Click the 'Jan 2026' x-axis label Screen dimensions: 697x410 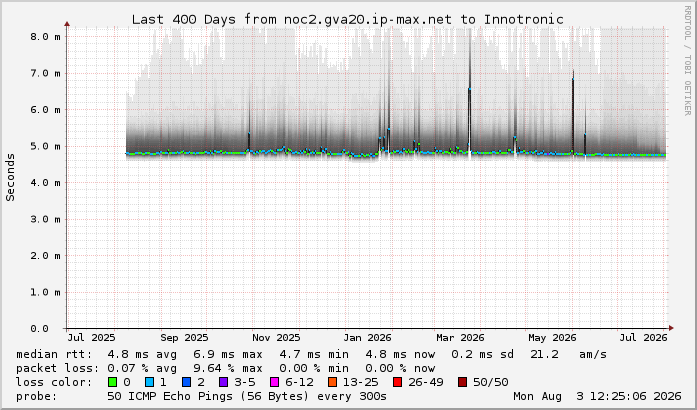(367, 338)
